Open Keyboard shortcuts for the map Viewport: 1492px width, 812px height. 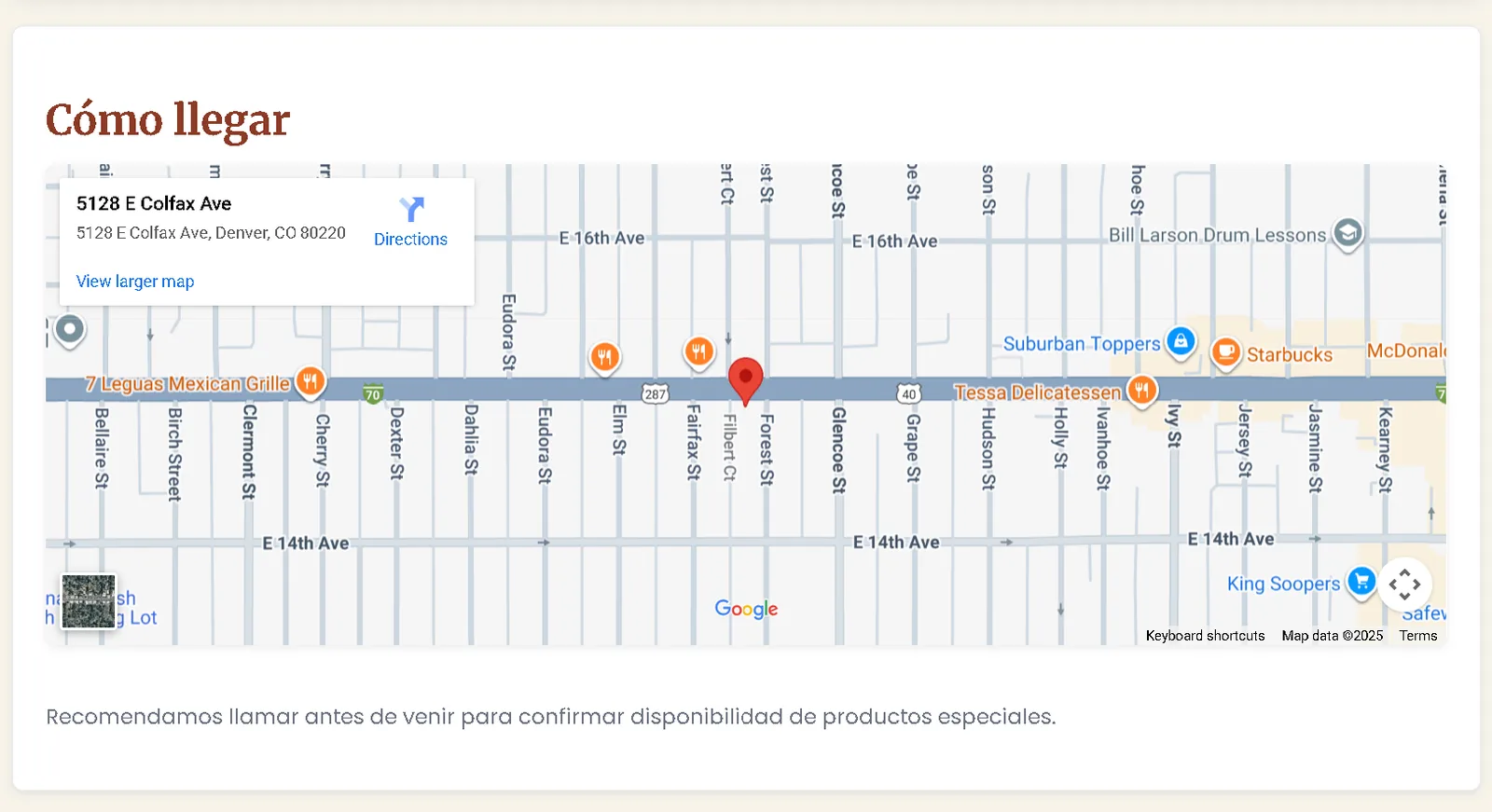(x=1205, y=636)
